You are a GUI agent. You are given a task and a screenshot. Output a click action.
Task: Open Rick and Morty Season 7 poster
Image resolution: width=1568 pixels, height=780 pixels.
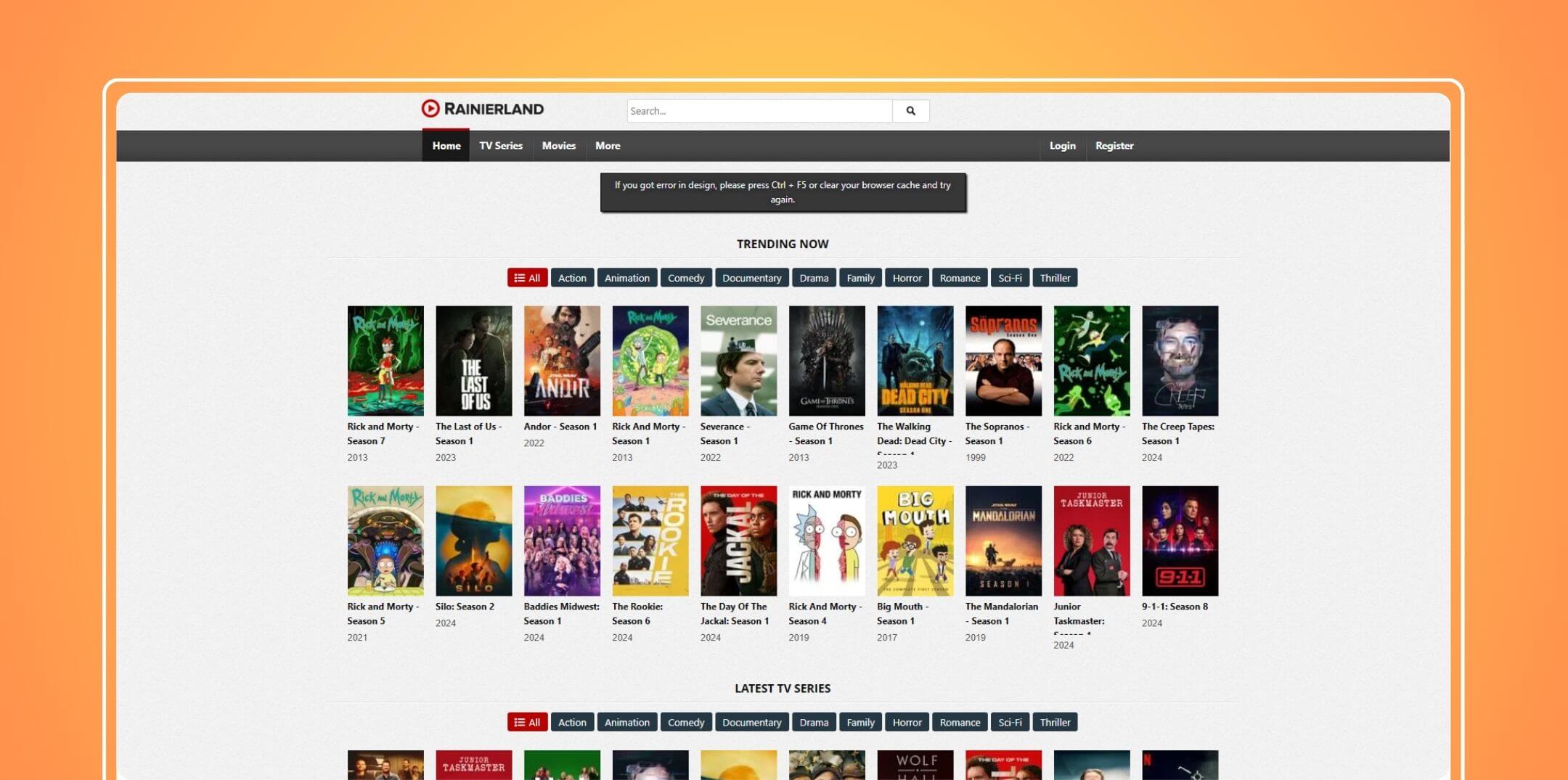coord(385,361)
